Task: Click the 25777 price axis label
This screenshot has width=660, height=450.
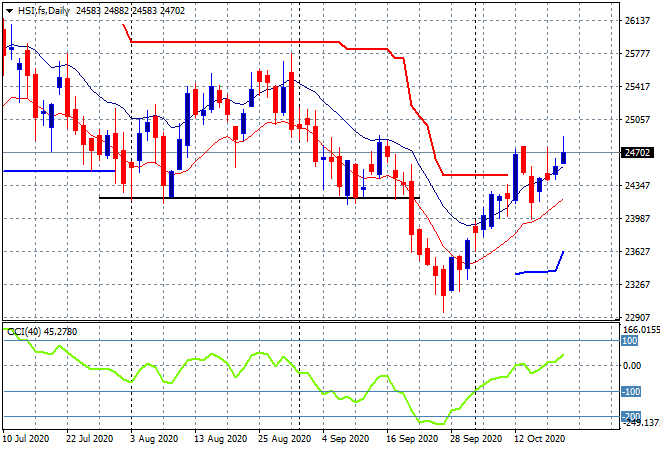Action: point(638,54)
